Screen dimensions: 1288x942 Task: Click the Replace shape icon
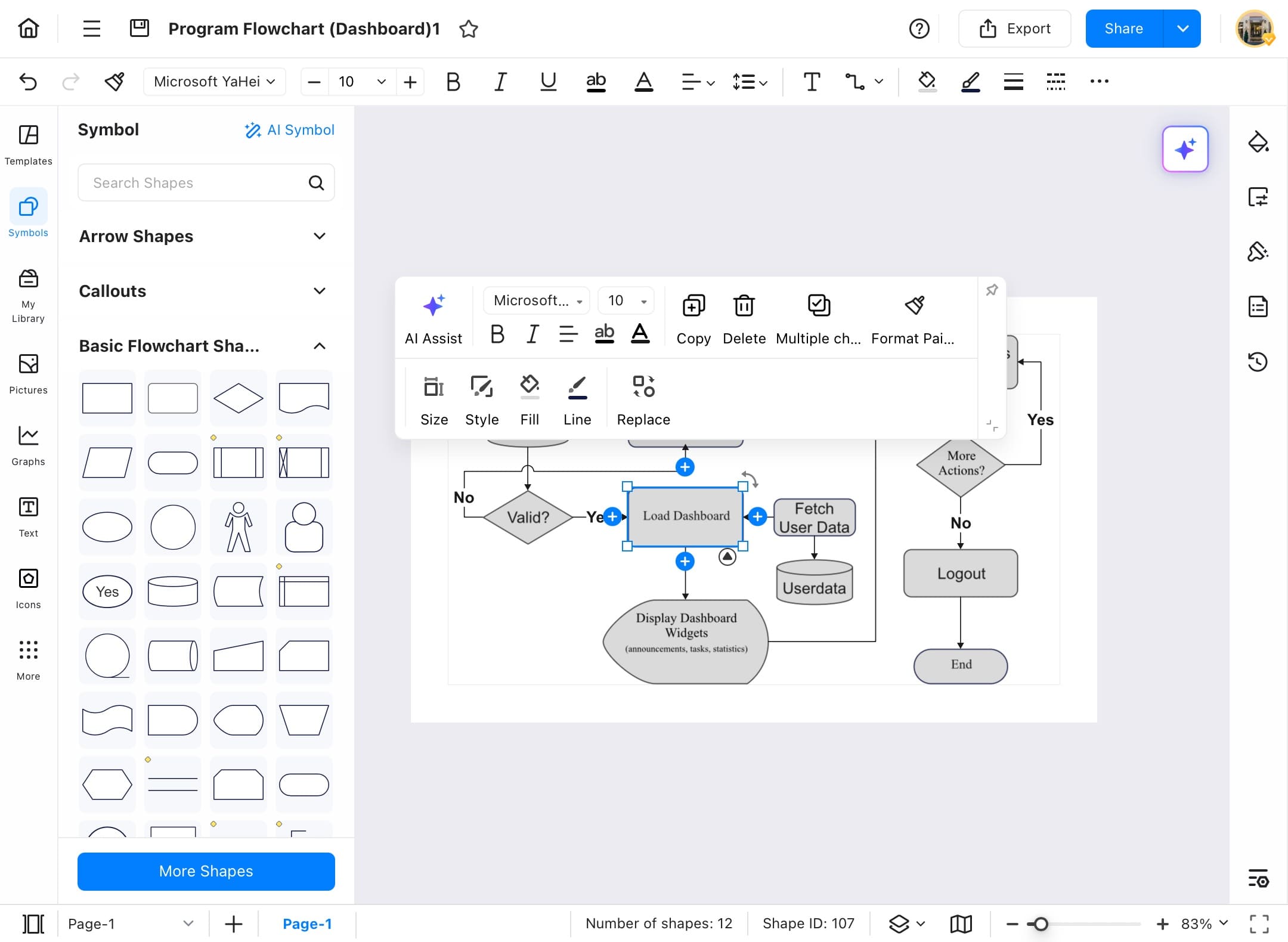(x=643, y=386)
